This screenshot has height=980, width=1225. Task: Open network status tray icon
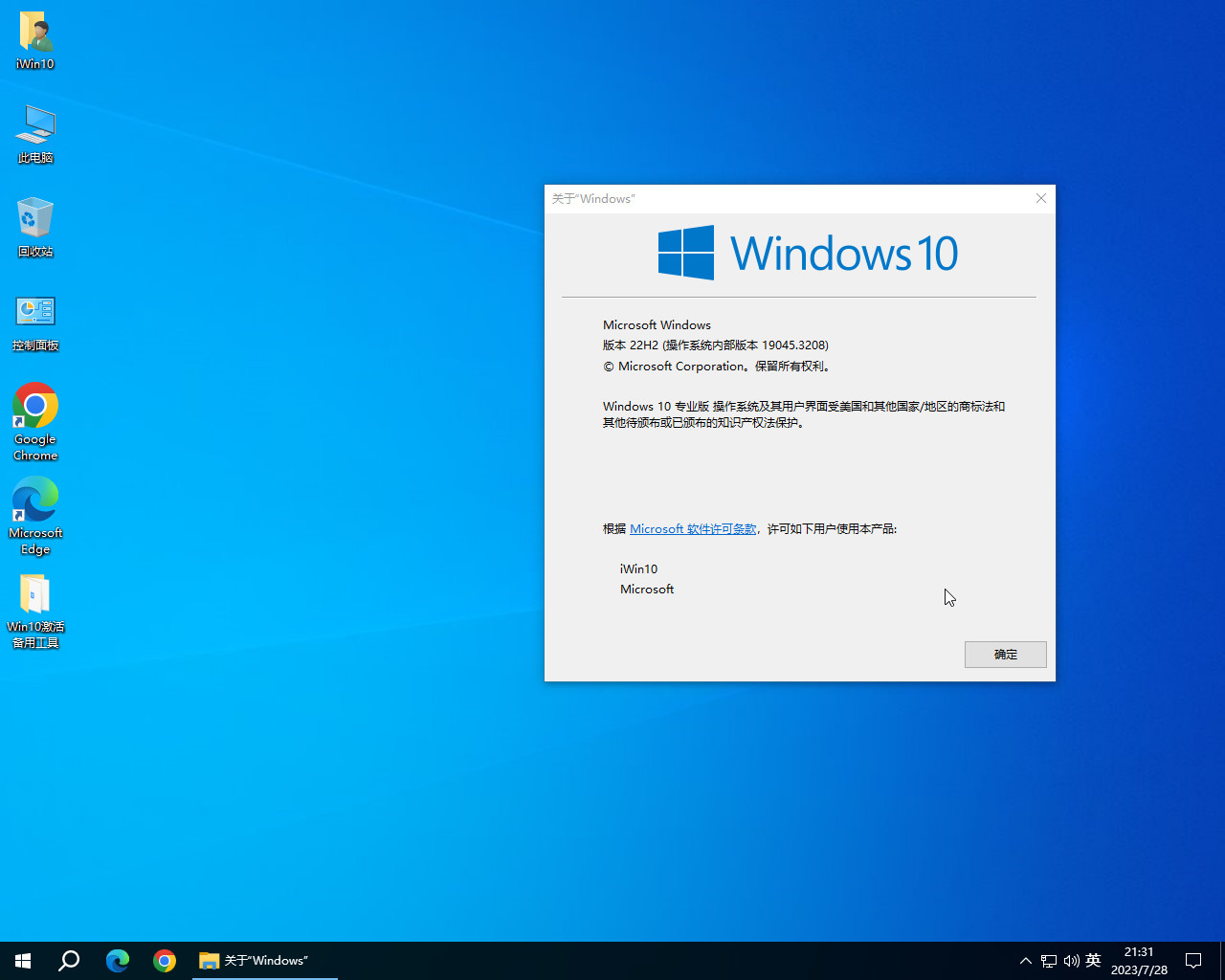coord(1049,961)
